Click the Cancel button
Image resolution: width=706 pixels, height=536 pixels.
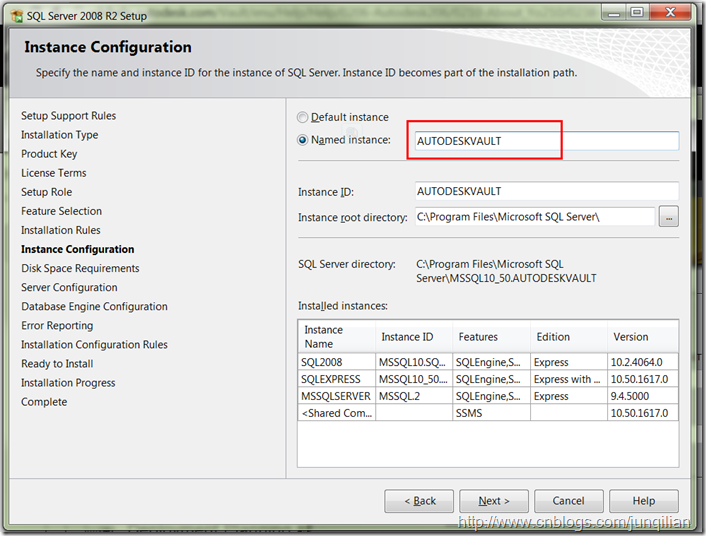569,501
